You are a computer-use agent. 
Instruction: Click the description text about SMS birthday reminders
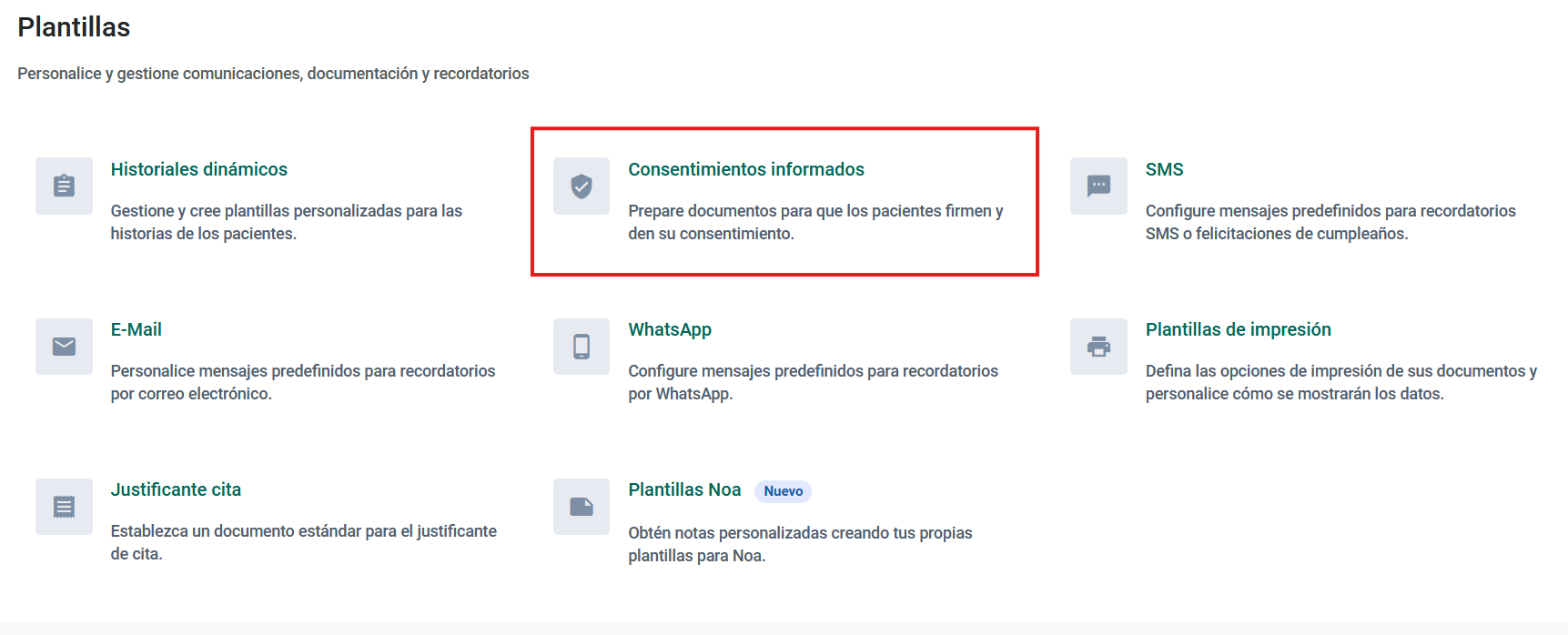pyautogui.click(x=1330, y=222)
